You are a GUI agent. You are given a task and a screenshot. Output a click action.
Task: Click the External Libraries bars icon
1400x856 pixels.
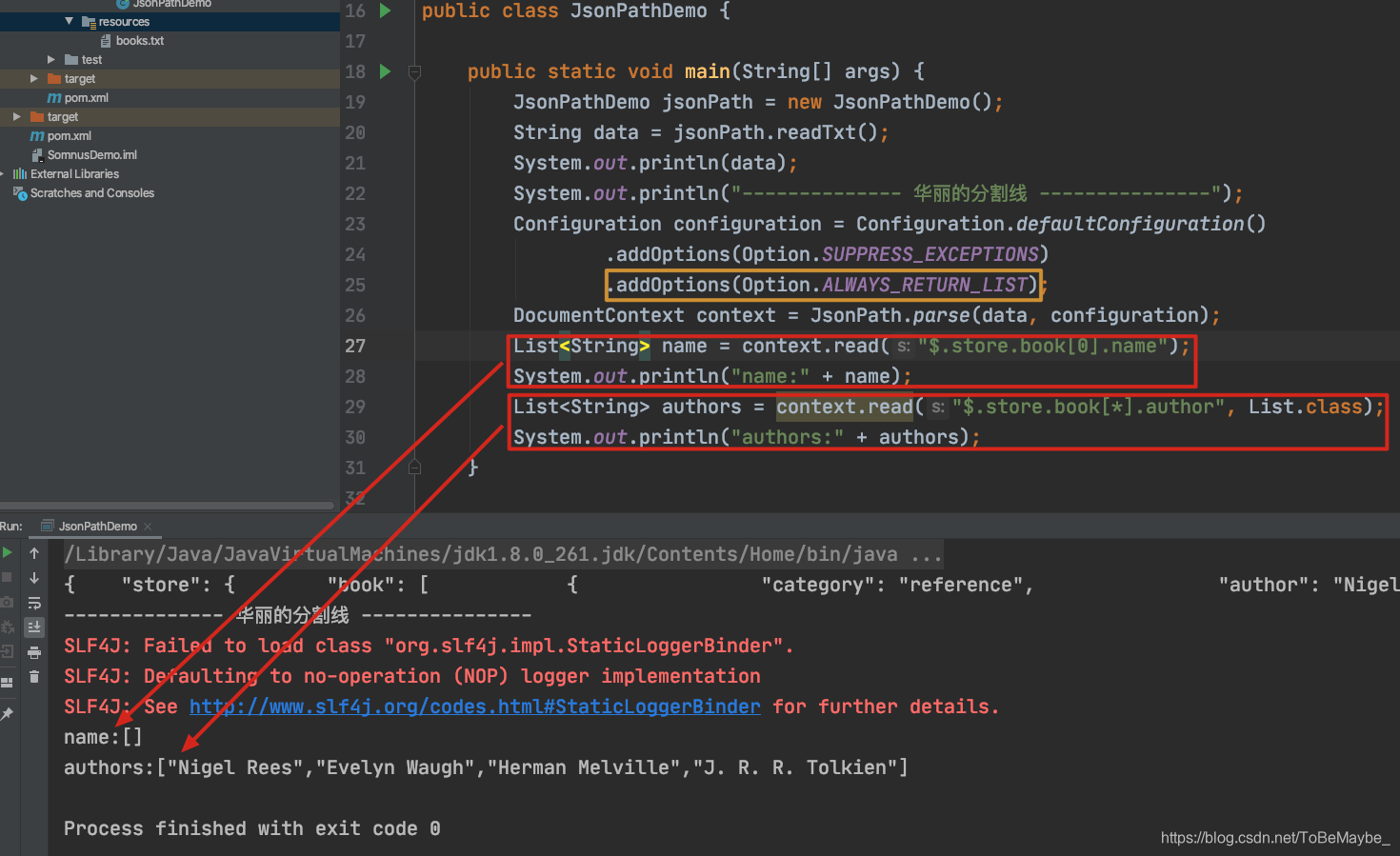(20, 173)
